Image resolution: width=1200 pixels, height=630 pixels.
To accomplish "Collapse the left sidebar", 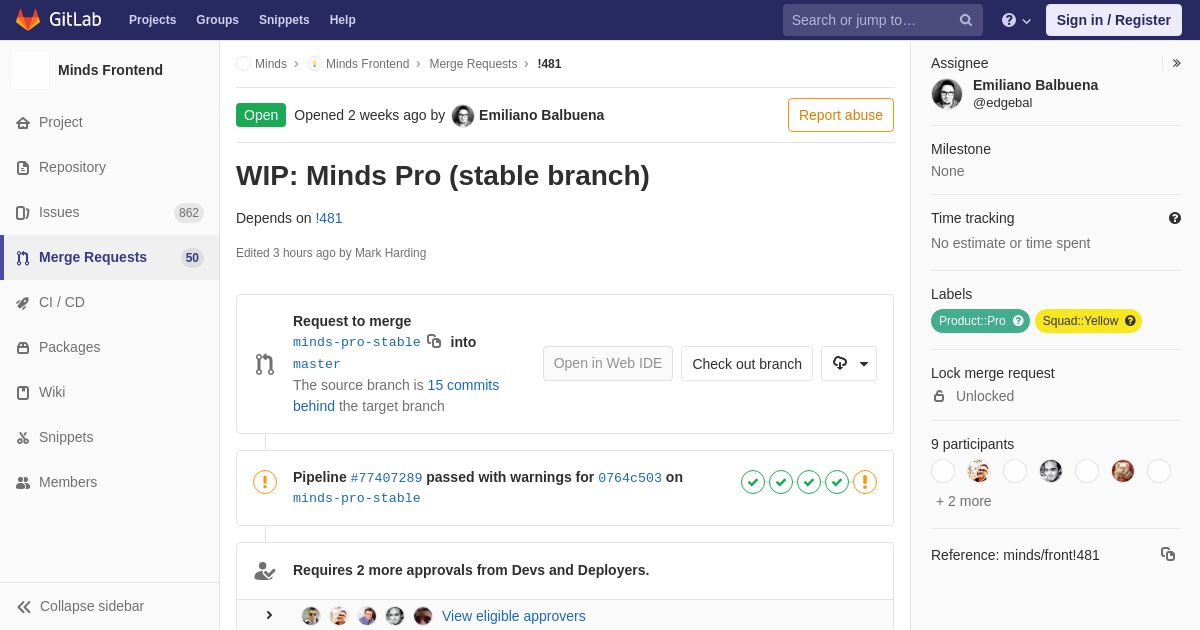I will tap(110, 606).
